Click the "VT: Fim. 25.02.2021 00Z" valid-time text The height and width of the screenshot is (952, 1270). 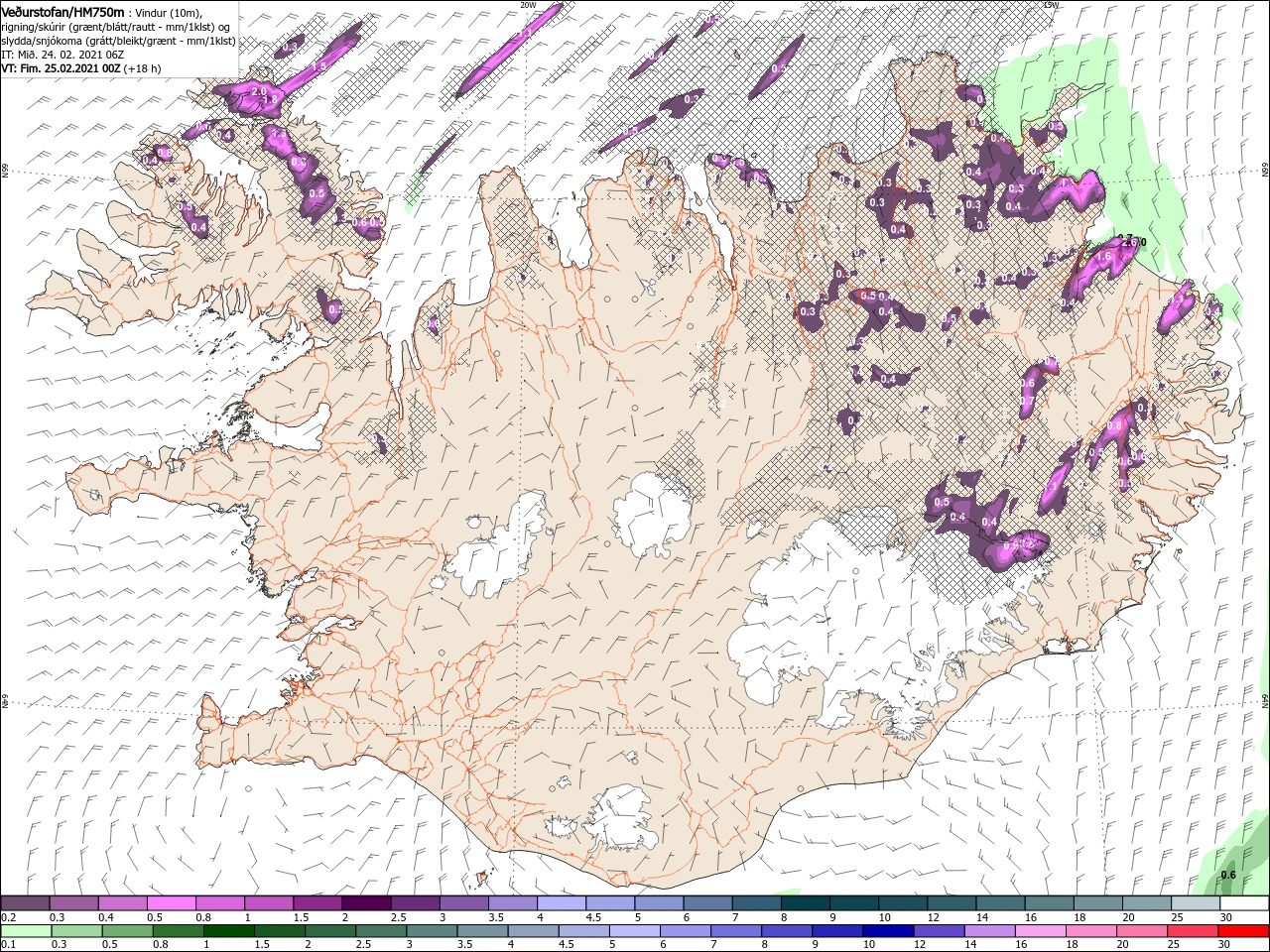(x=61, y=68)
